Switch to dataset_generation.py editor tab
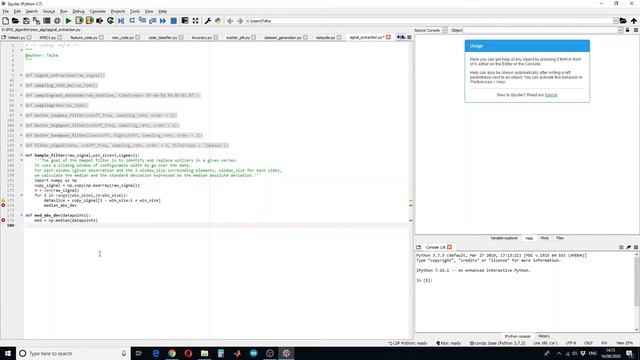640x360 pixels. point(282,38)
